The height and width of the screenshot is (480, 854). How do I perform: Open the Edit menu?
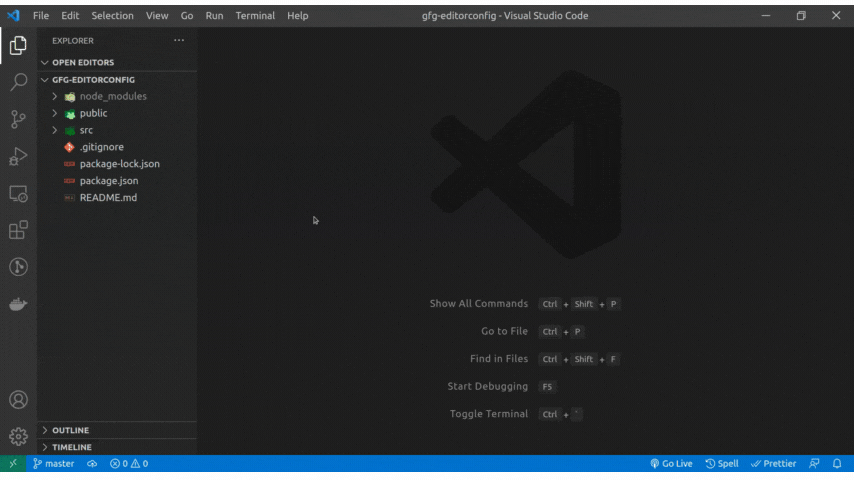[x=70, y=16]
